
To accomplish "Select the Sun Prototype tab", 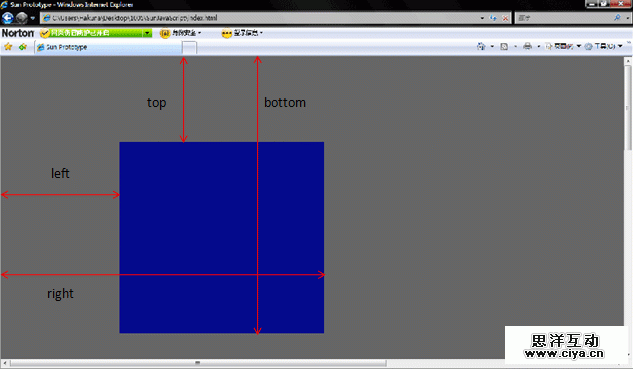I will pos(108,47).
